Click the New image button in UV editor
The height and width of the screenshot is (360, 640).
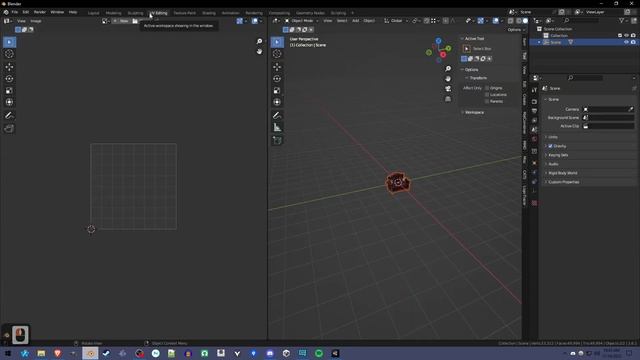point(121,21)
